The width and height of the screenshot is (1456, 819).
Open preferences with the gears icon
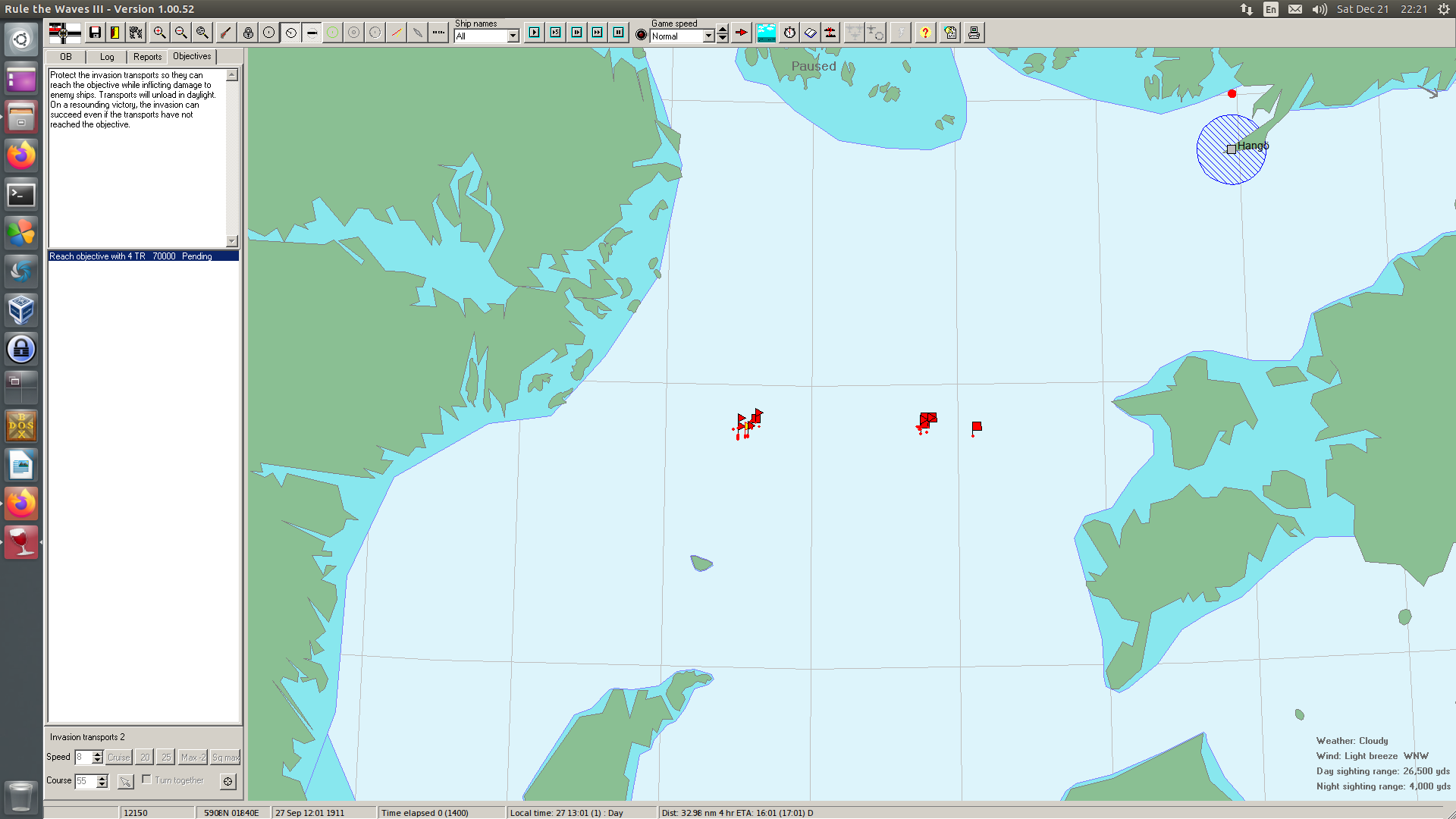[136, 33]
